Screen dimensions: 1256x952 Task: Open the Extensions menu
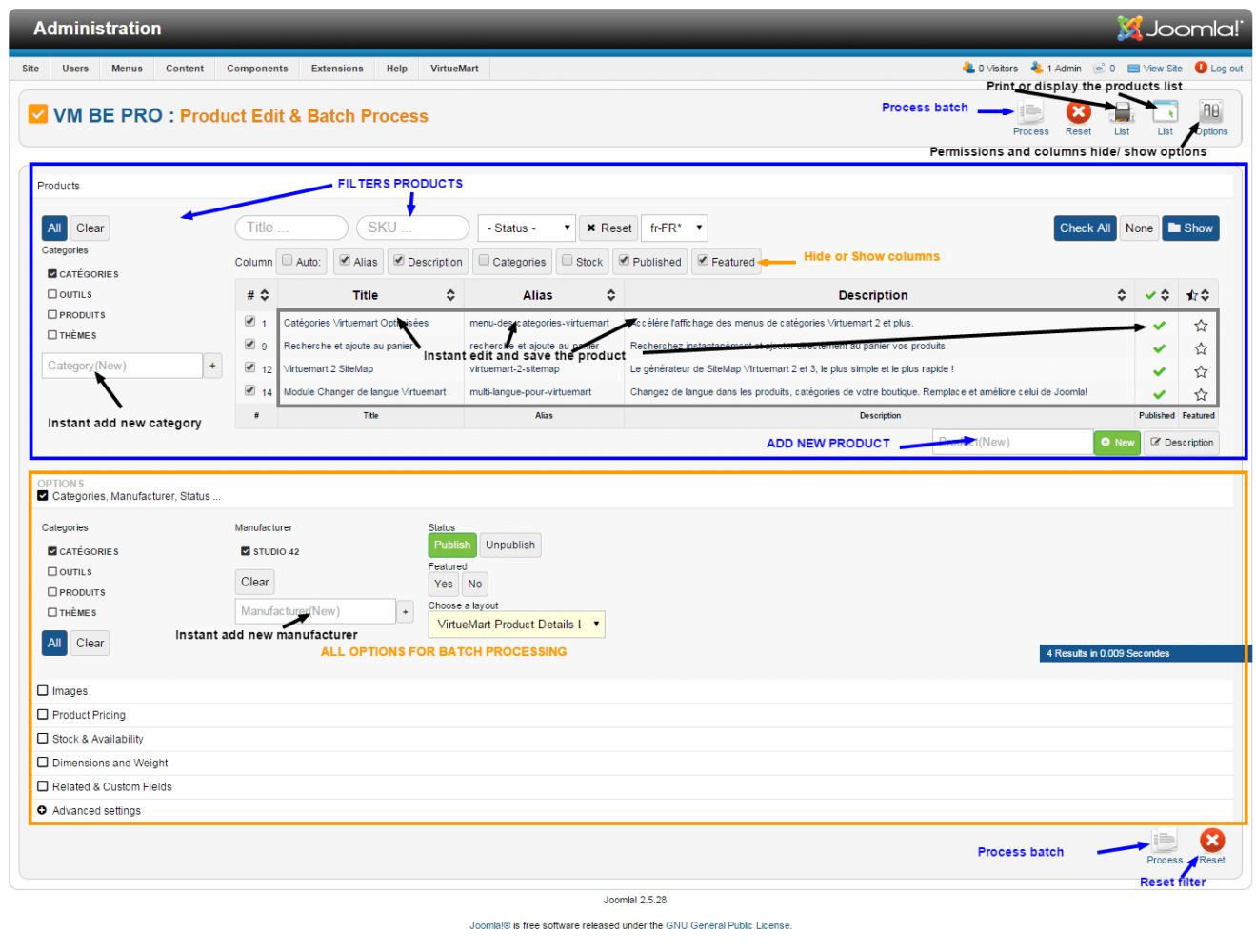(337, 69)
